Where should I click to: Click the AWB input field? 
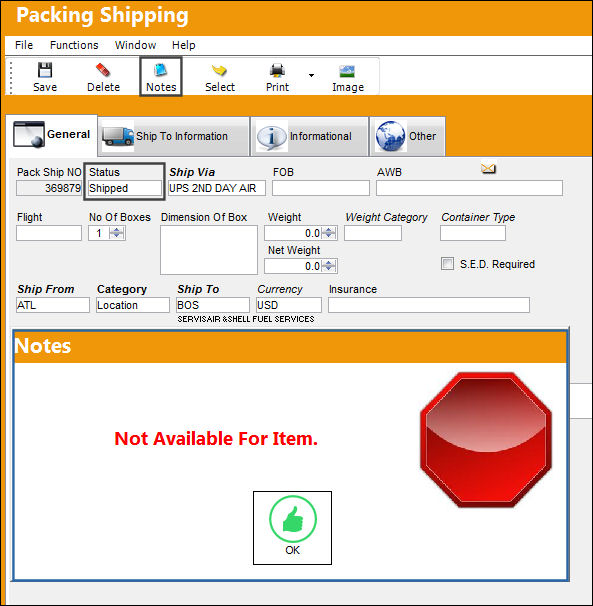tap(469, 188)
